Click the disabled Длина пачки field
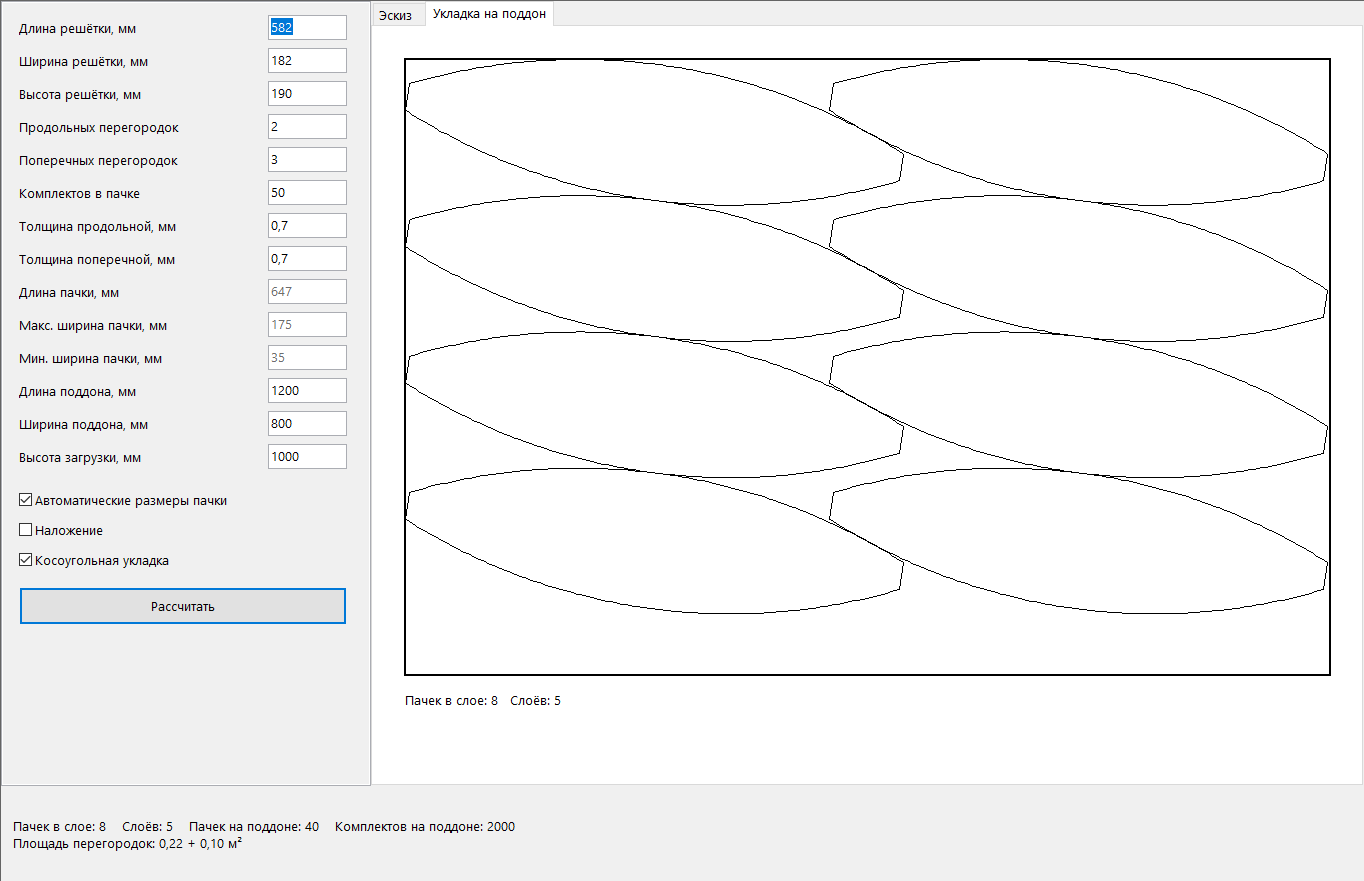Image resolution: width=1364 pixels, height=881 pixels. click(x=307, y=292)
